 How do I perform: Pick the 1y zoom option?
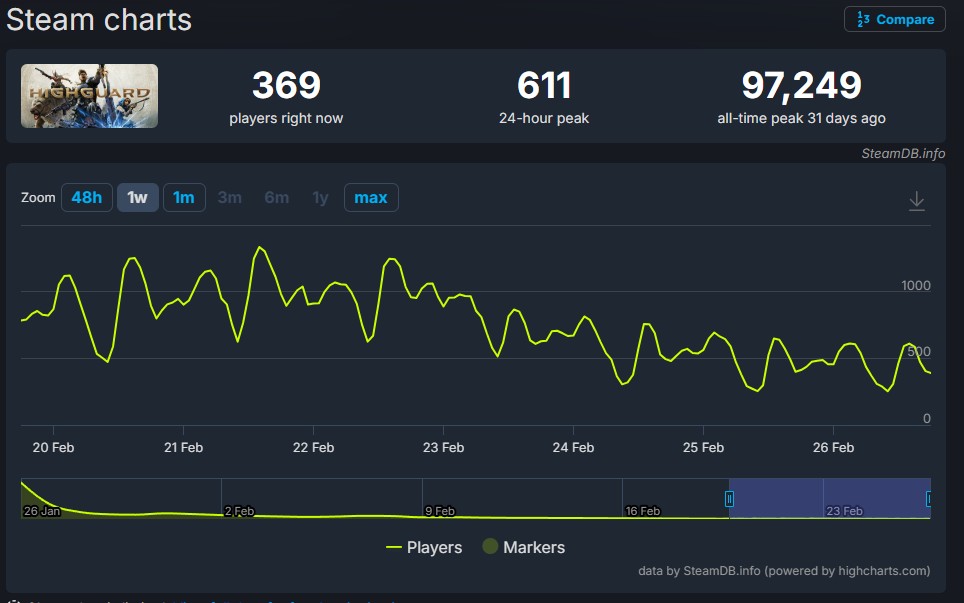point(320,197)
